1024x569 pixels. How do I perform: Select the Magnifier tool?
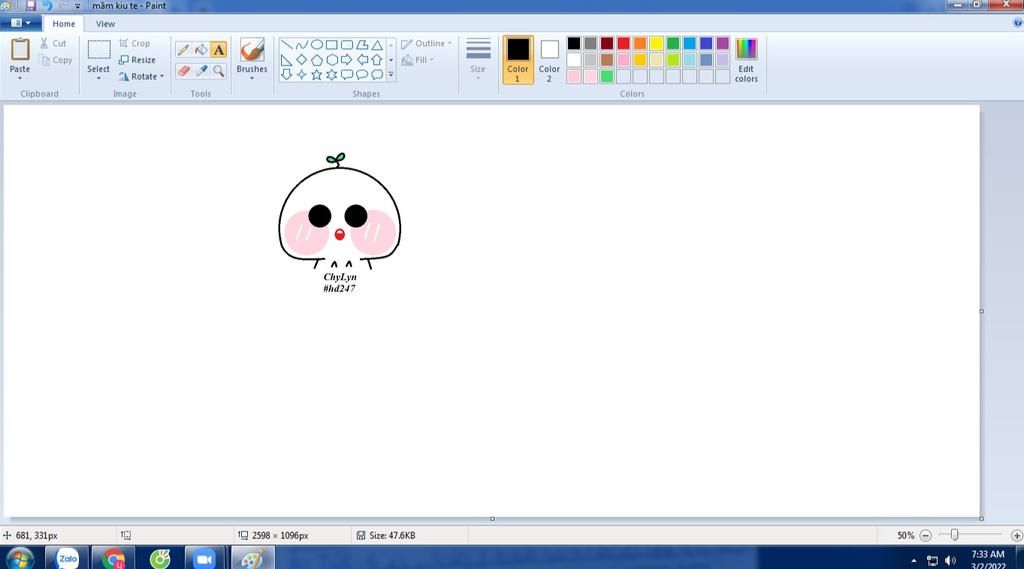219,71
